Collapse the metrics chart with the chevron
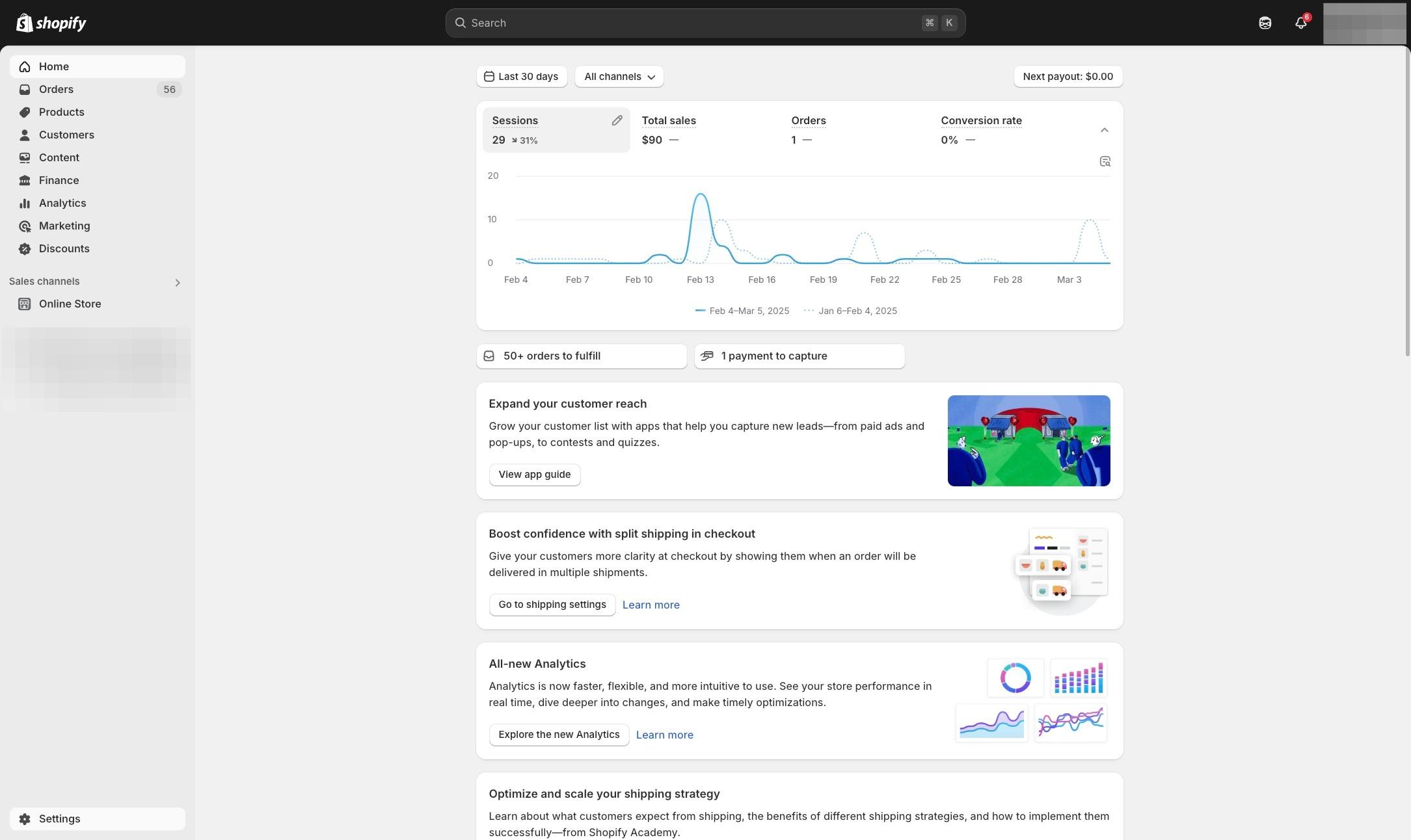1411x840 pixels. click(1104, 130)
